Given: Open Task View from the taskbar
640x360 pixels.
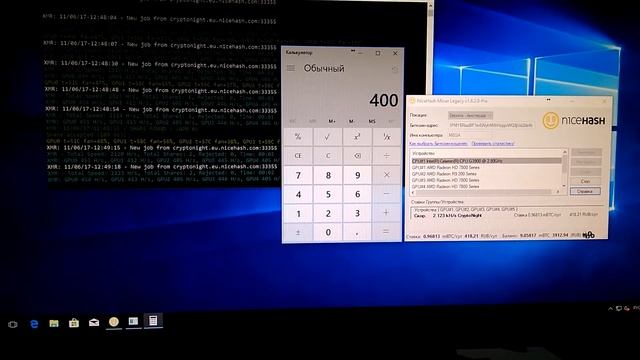Looking at the screenshot, I should [x=13, y=324].
